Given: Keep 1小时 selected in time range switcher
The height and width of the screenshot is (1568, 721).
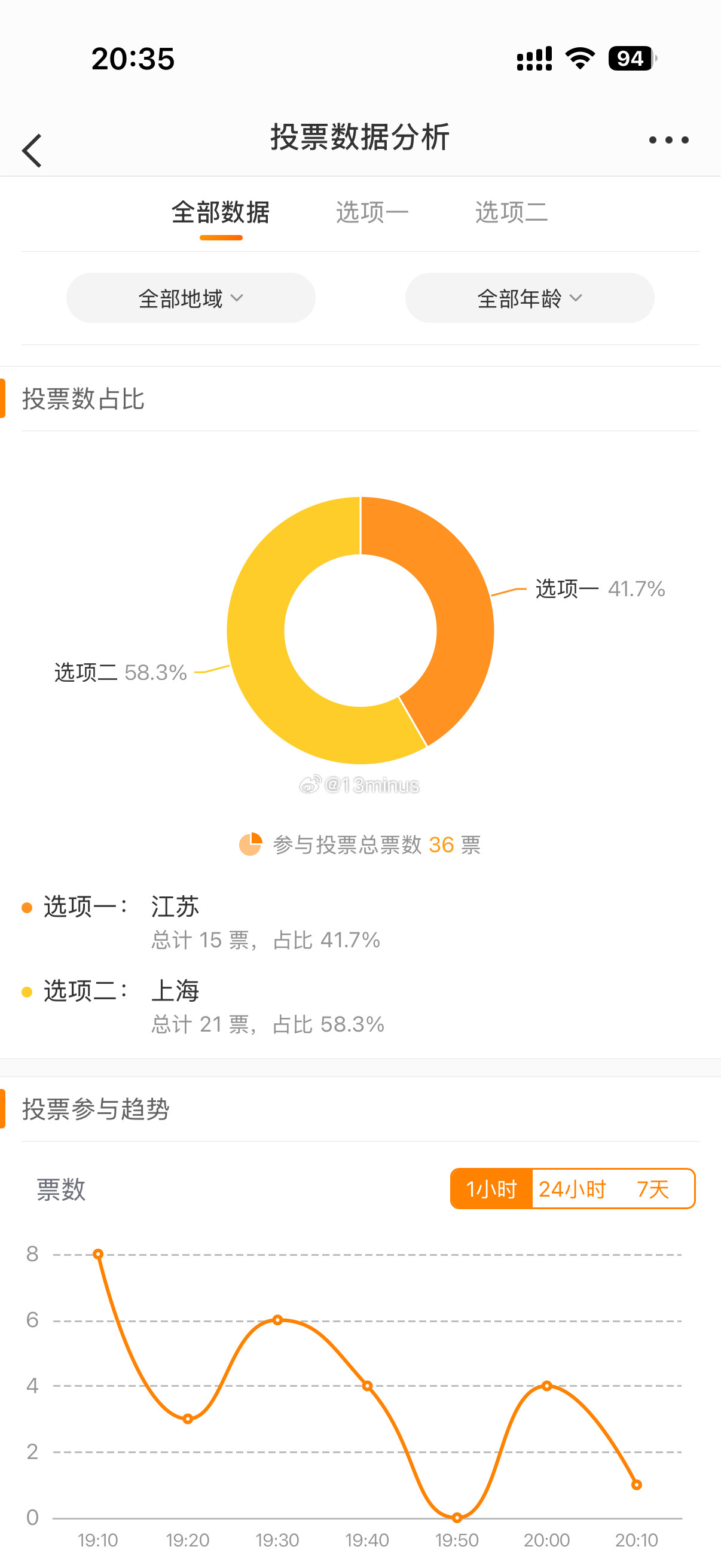Looking at the screenshot, I should (493, 1189).
